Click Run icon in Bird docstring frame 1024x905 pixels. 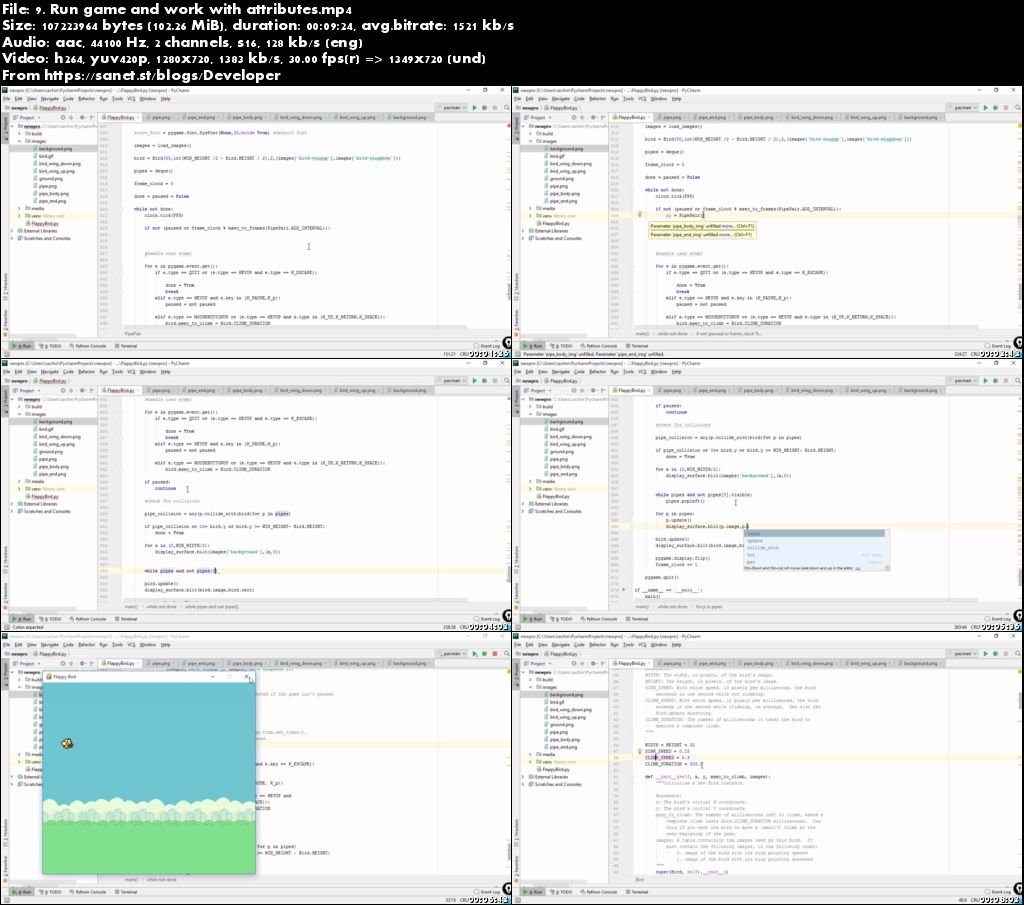[985, 654]
